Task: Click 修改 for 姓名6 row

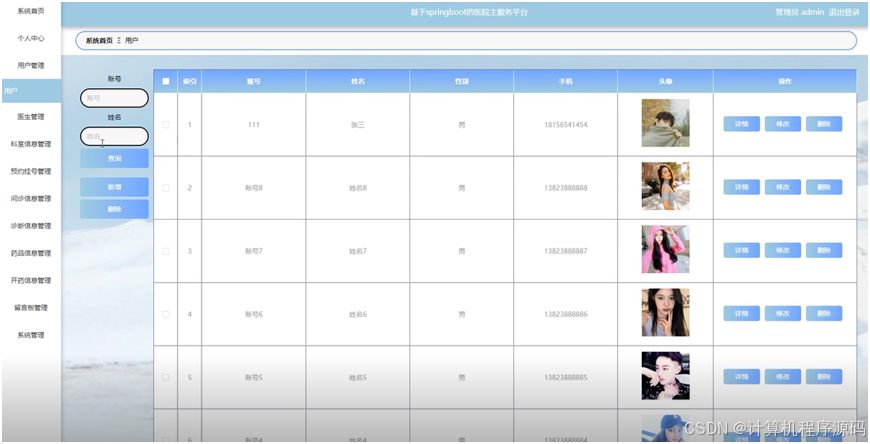Action: pyautogui.click(x=782, y=314)
